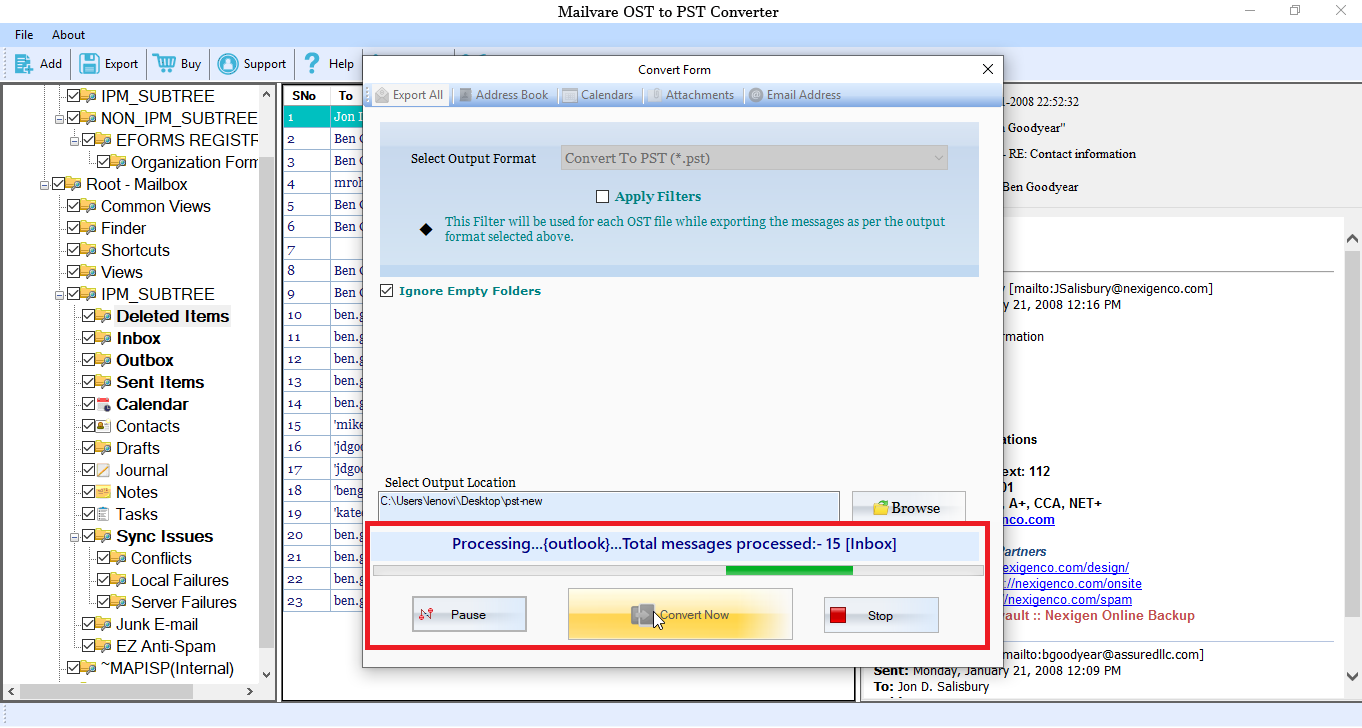Click the Drafts folder icon
The width and height of the screenshot is (1362, 728).
click(x=104, y=448)
